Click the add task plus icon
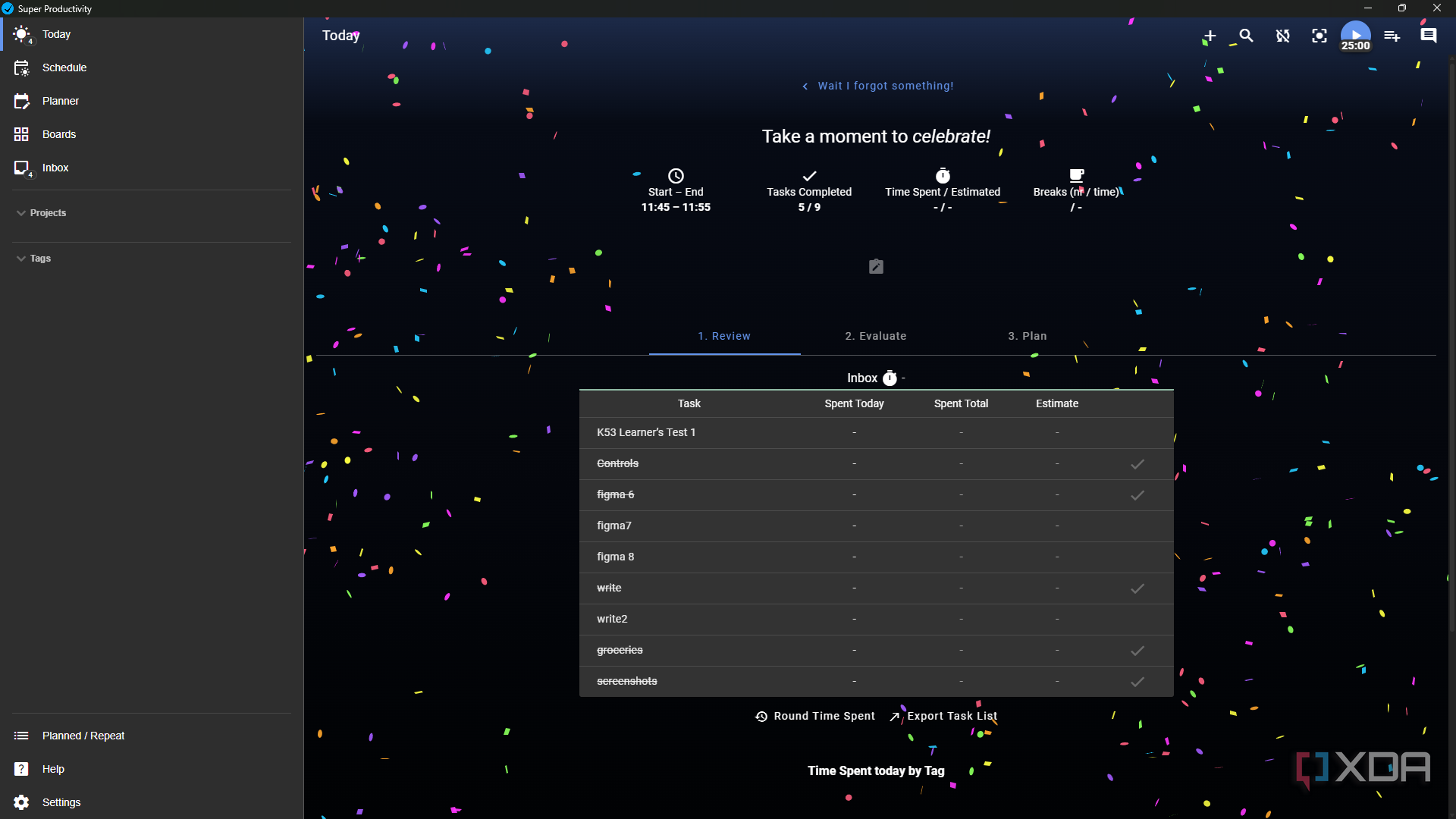Image resolution: width=1456 pixels, height=819 pixels. (x=1210, y=36)
